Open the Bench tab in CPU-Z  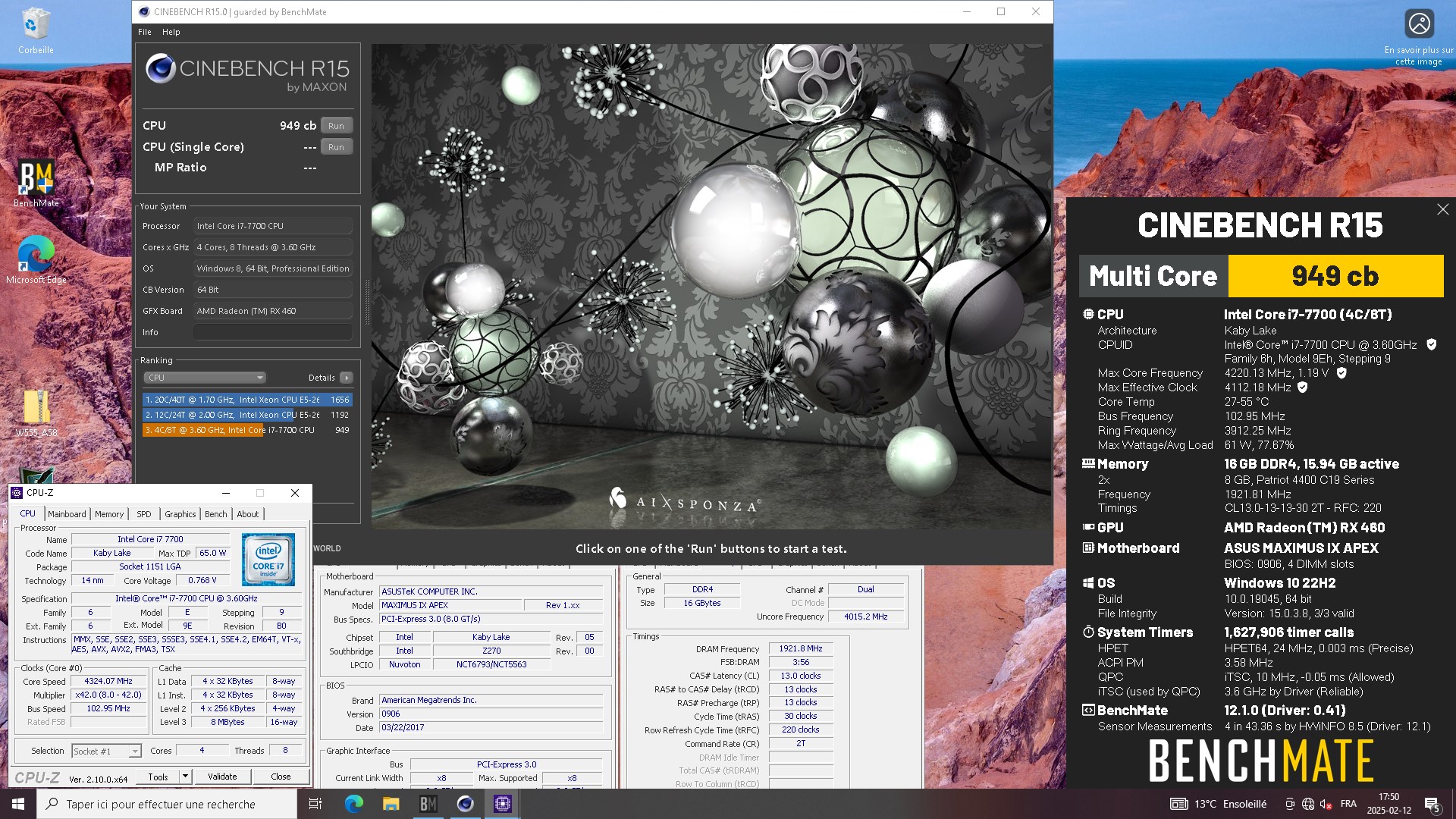tap(216, 514)
